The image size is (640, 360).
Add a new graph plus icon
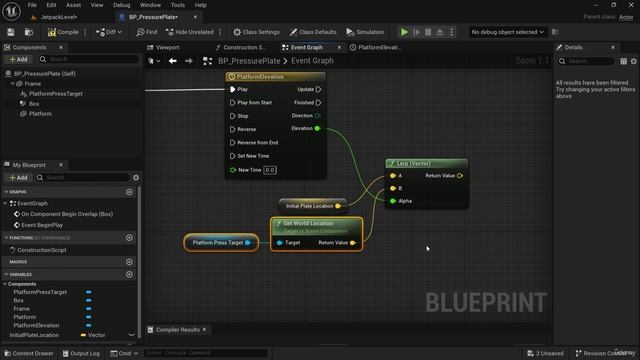pos(129,191)
